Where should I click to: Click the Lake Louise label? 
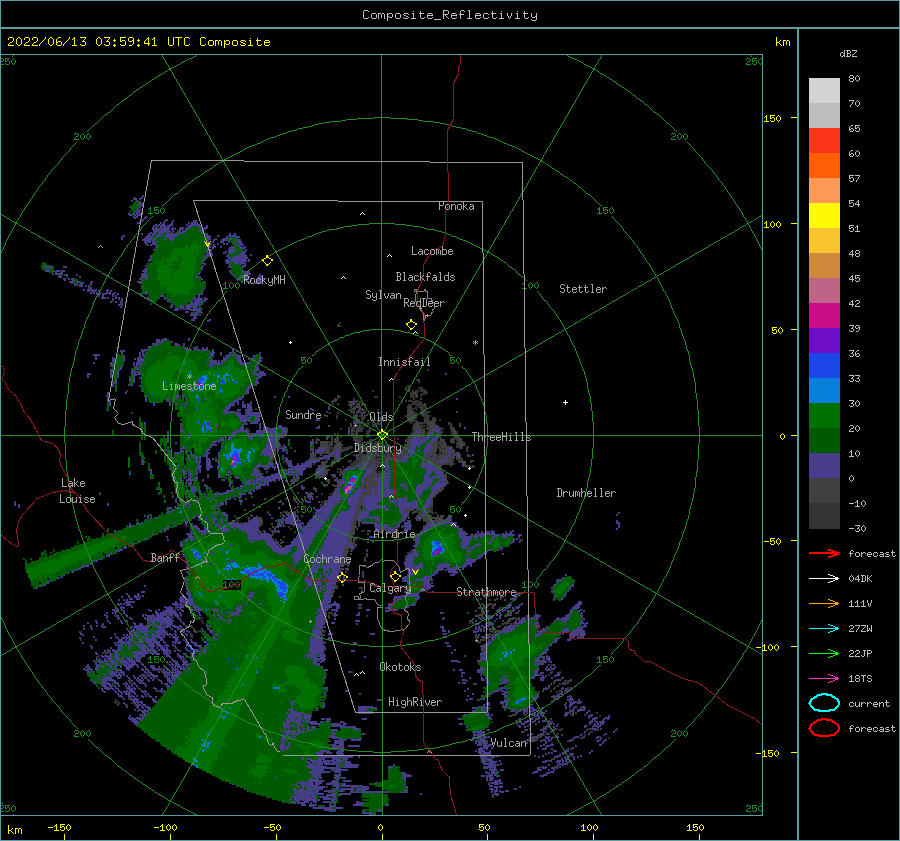(77, 491)
